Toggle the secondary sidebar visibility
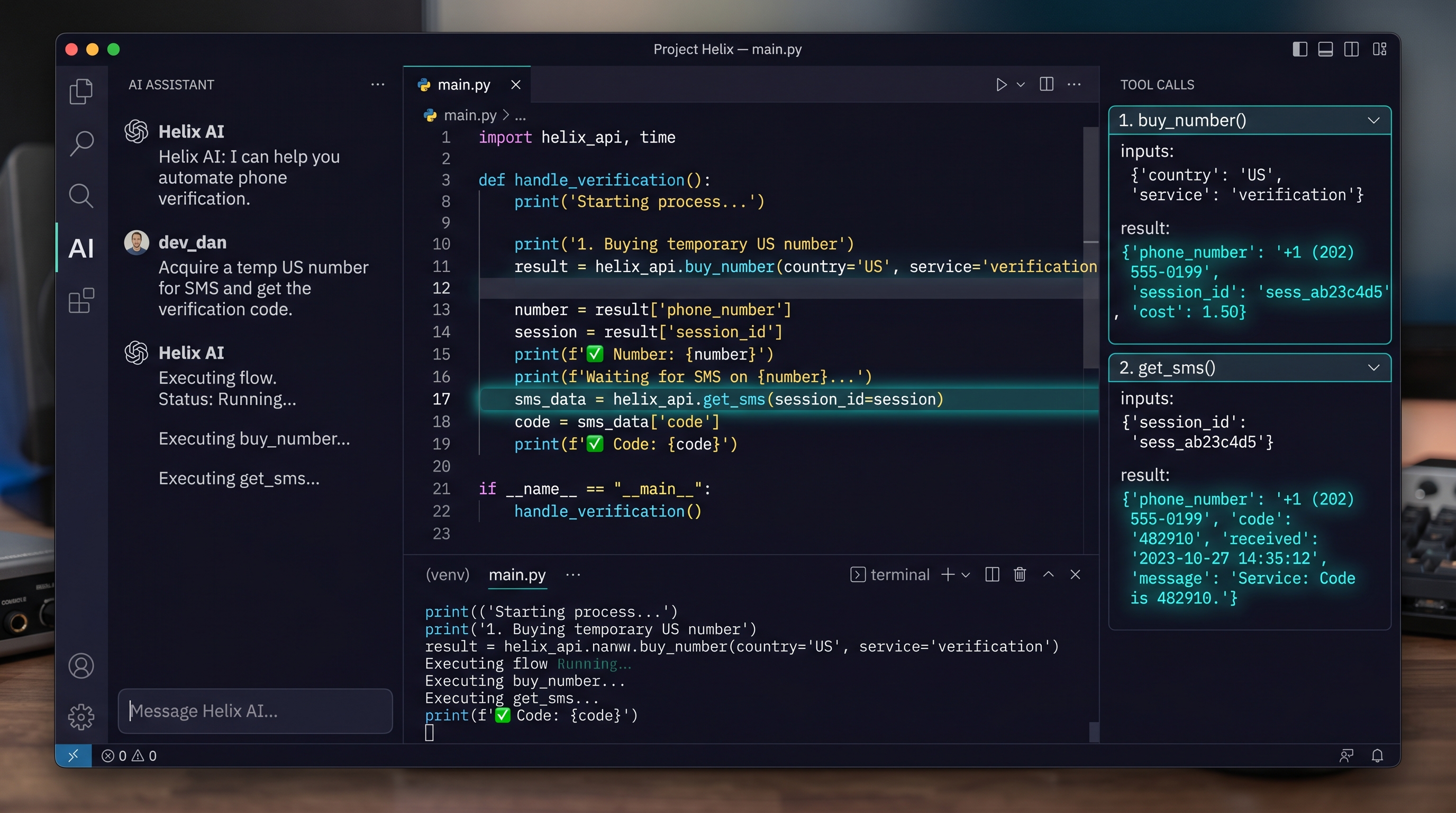This screenshot has height=813, width=1456. point(1351,49)
